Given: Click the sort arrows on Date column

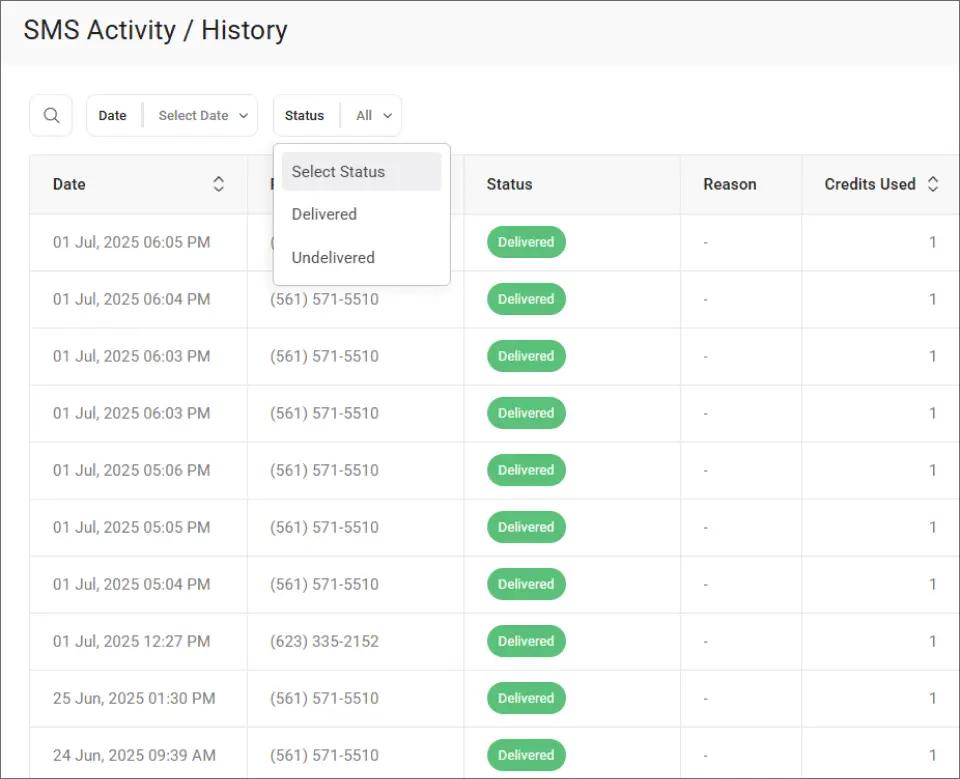Looking at the screenshot, I should pyautogui.click(x=217, y=184).
